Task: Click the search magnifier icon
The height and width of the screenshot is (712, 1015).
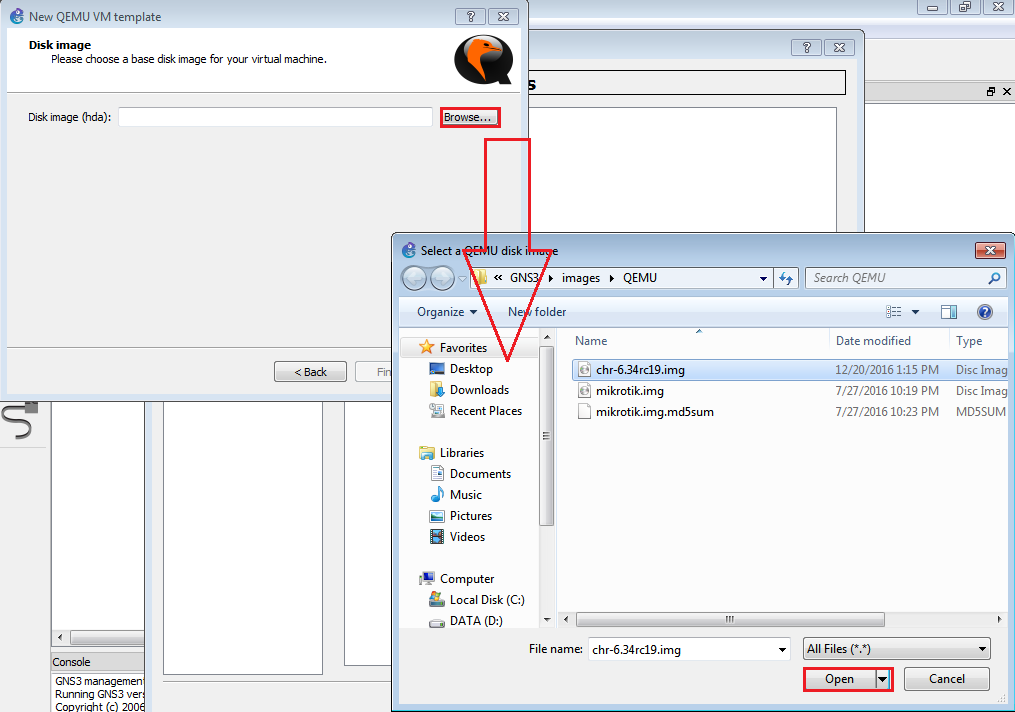Action: 994,278
